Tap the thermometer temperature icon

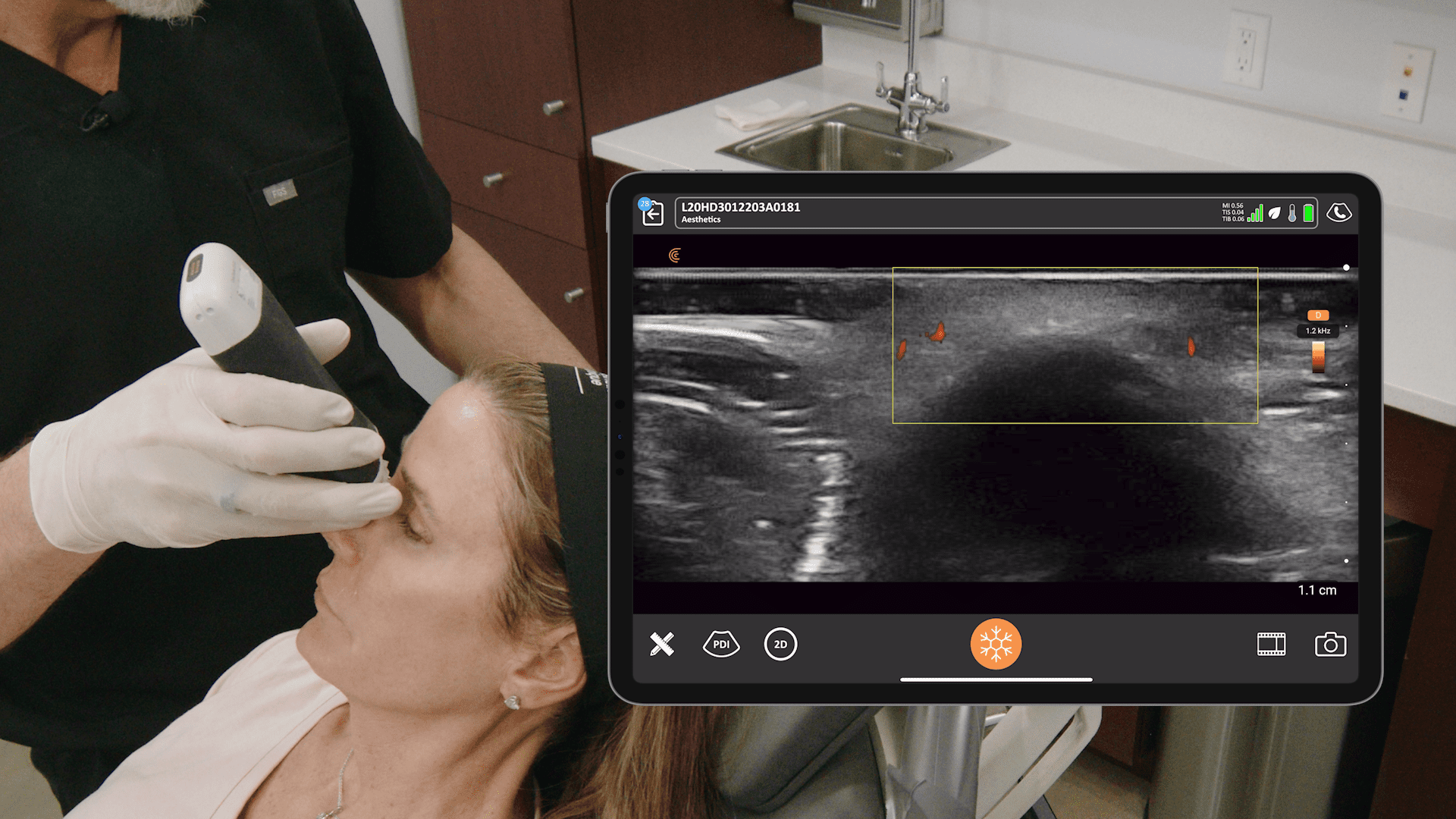tap(1292, 213)
